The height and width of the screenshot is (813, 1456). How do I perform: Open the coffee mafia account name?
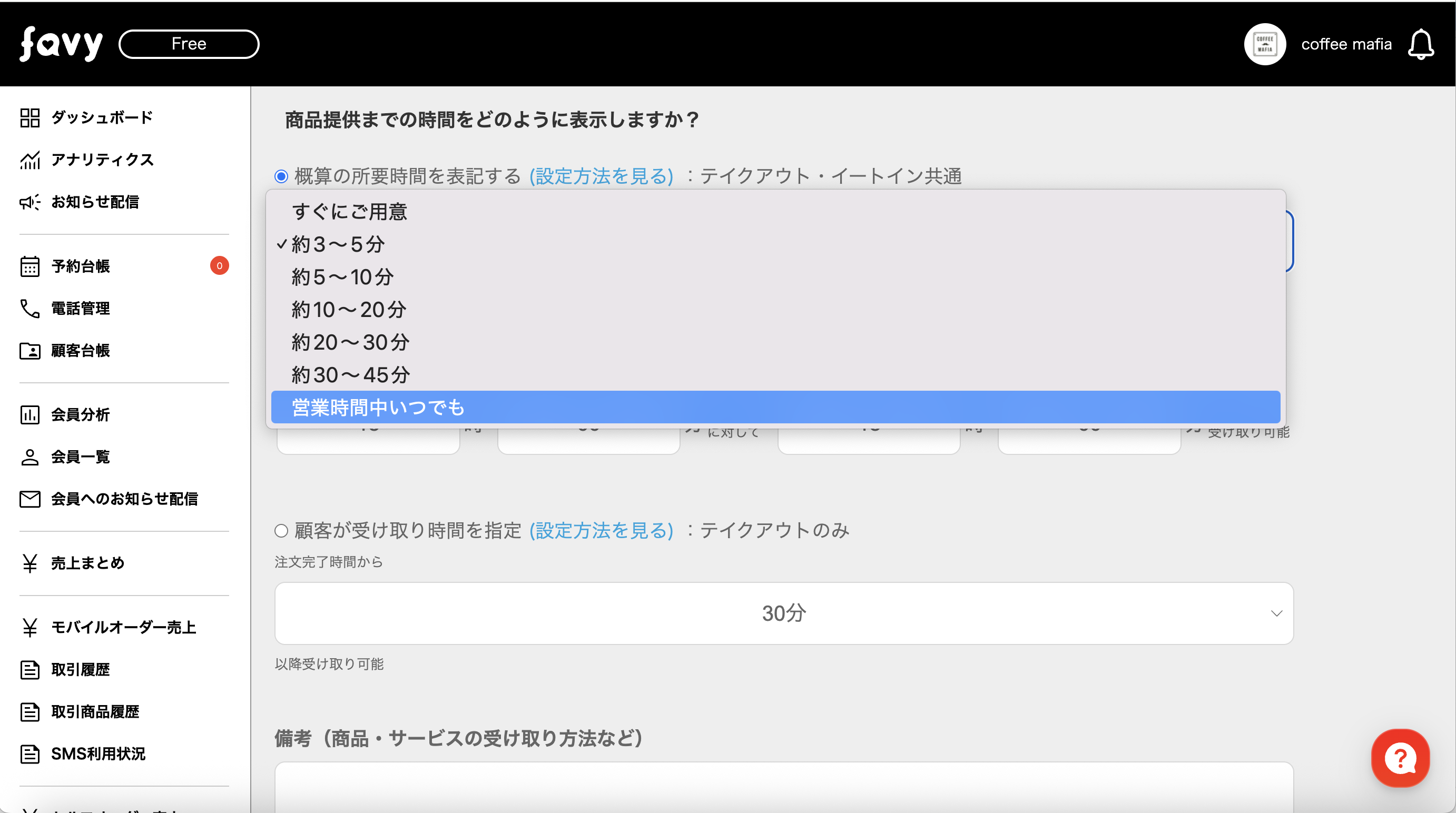pyautogui.click(x=1346, y=44)
